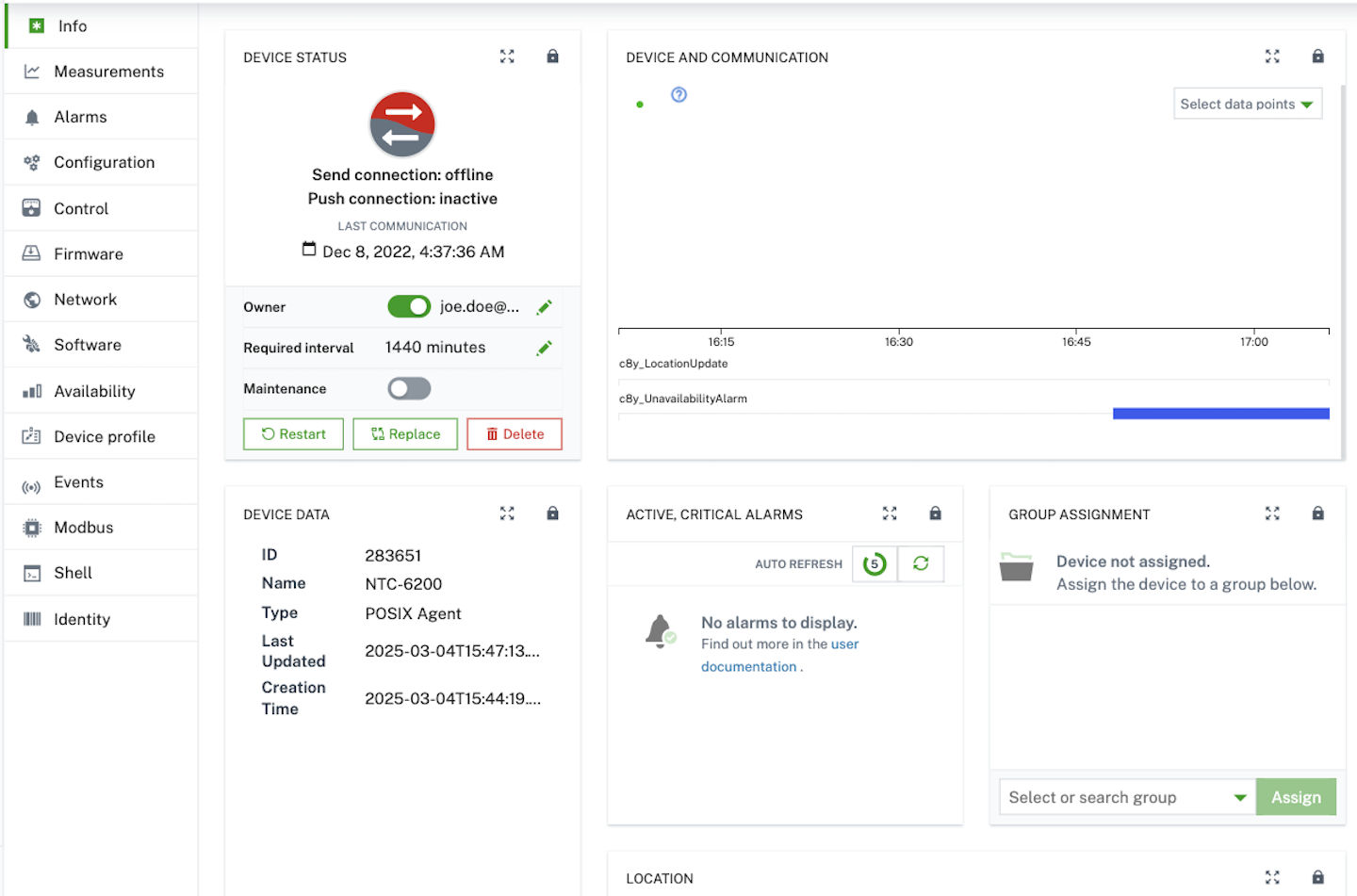Expand the Location widget to fullscreen
Viewport: 1357px width, 896px height.
point(1272,877)
